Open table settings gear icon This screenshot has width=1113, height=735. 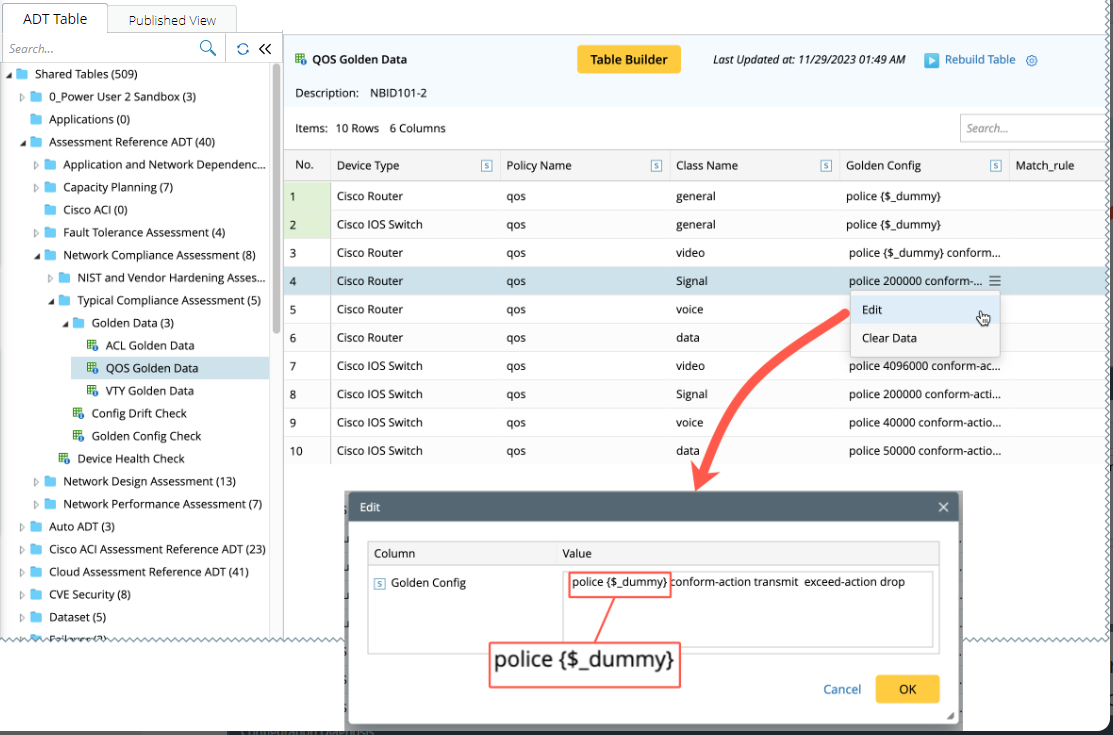(1032, 60)
